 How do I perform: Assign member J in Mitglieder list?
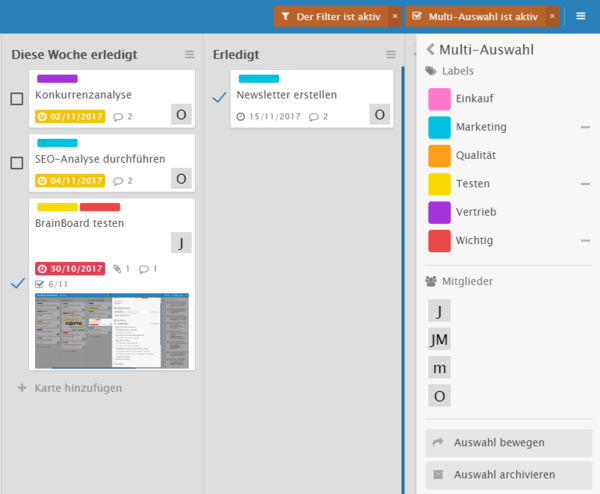[x=439, y=310]
